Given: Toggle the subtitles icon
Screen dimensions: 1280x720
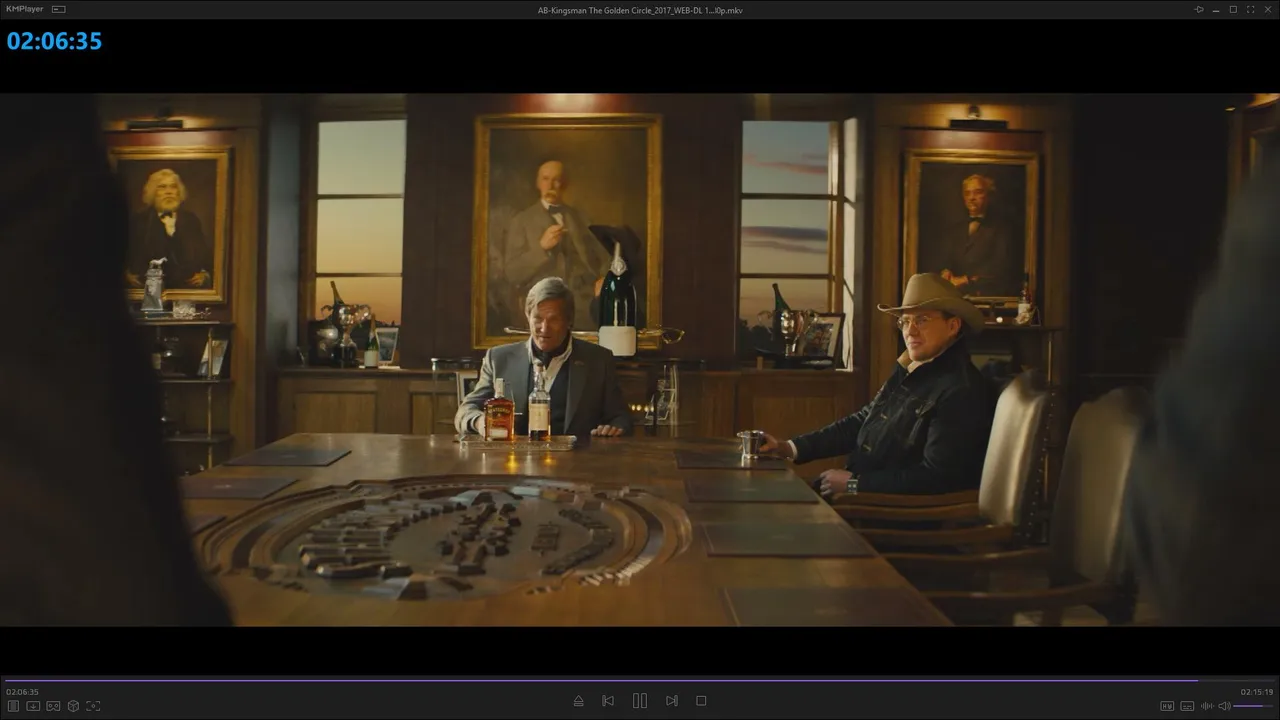Looking at the screenshot, I should (x=1187, y=706).
